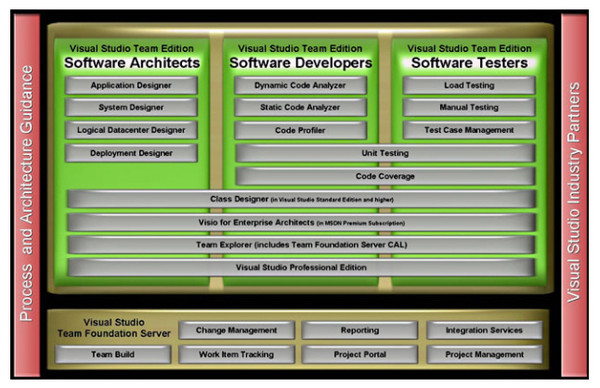Click Logical Datacenter Designer box

point(131,130)
